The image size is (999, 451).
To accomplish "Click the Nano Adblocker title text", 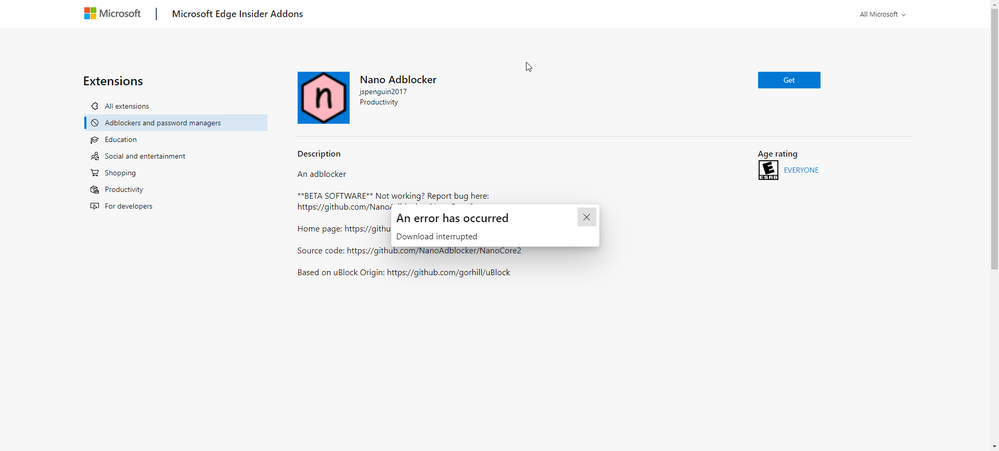I will pyautogui.click(x=398, y=80).
